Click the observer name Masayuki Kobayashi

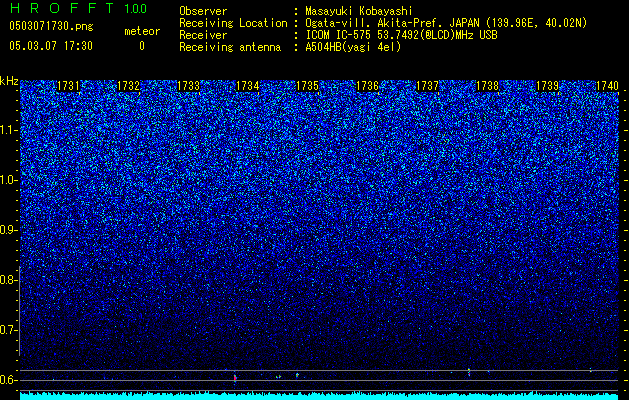(x=359, y=11)
